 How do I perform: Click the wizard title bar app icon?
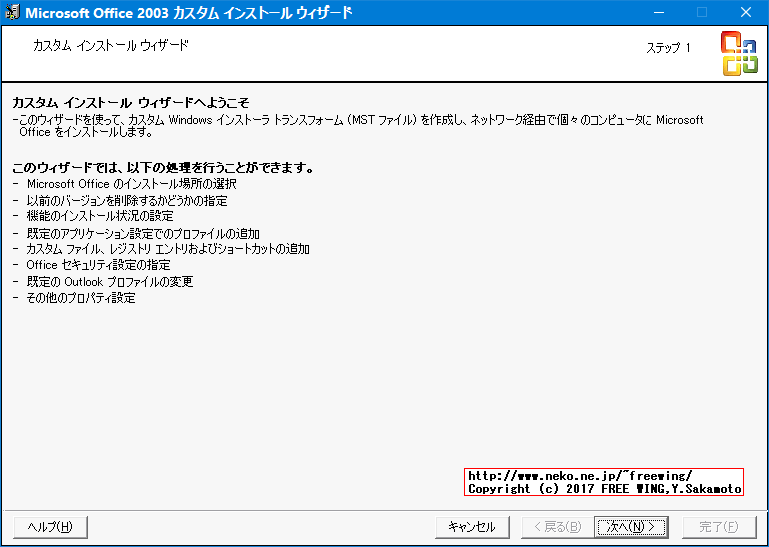click(12, 12)
